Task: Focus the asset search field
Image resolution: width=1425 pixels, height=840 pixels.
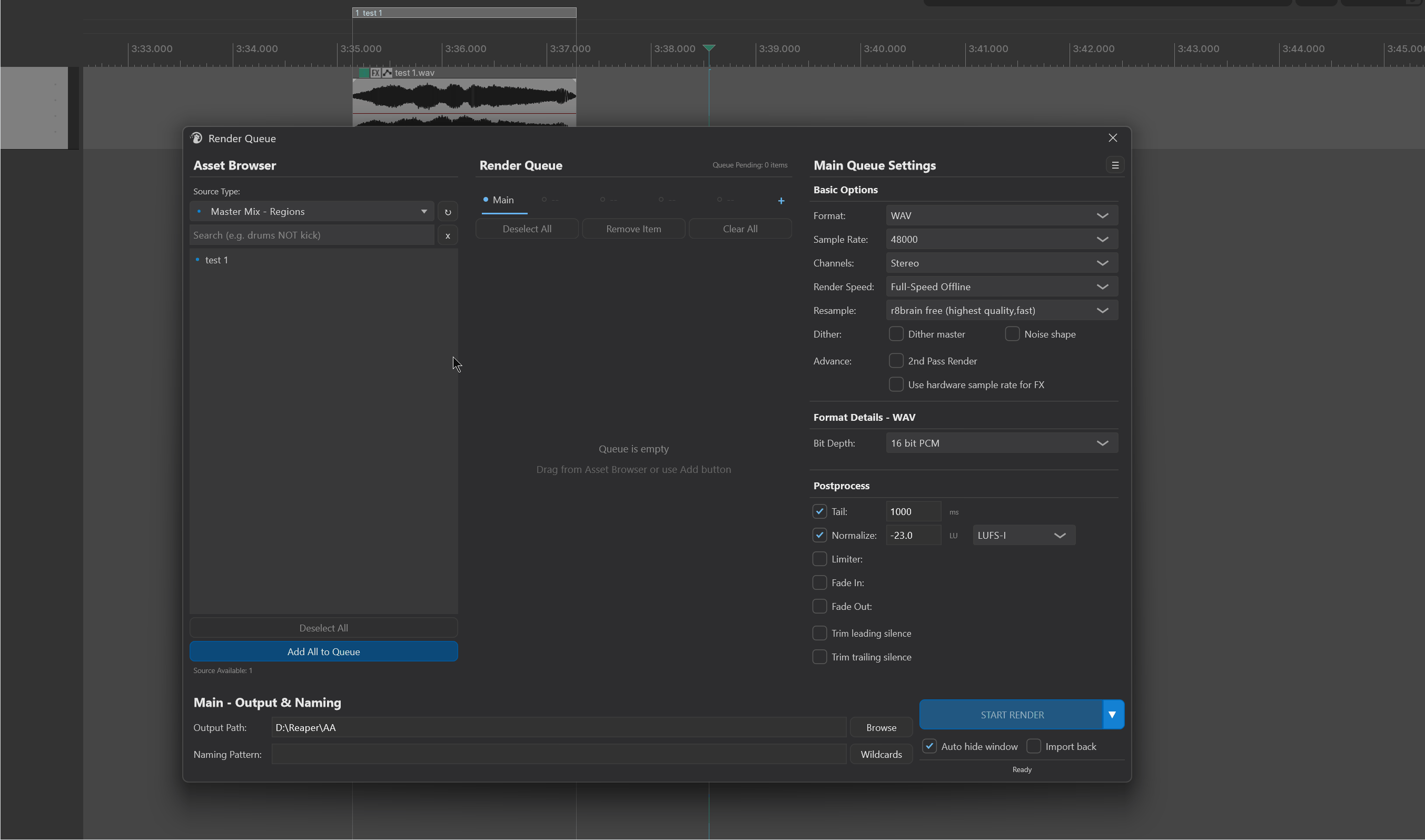Action: 312,235
